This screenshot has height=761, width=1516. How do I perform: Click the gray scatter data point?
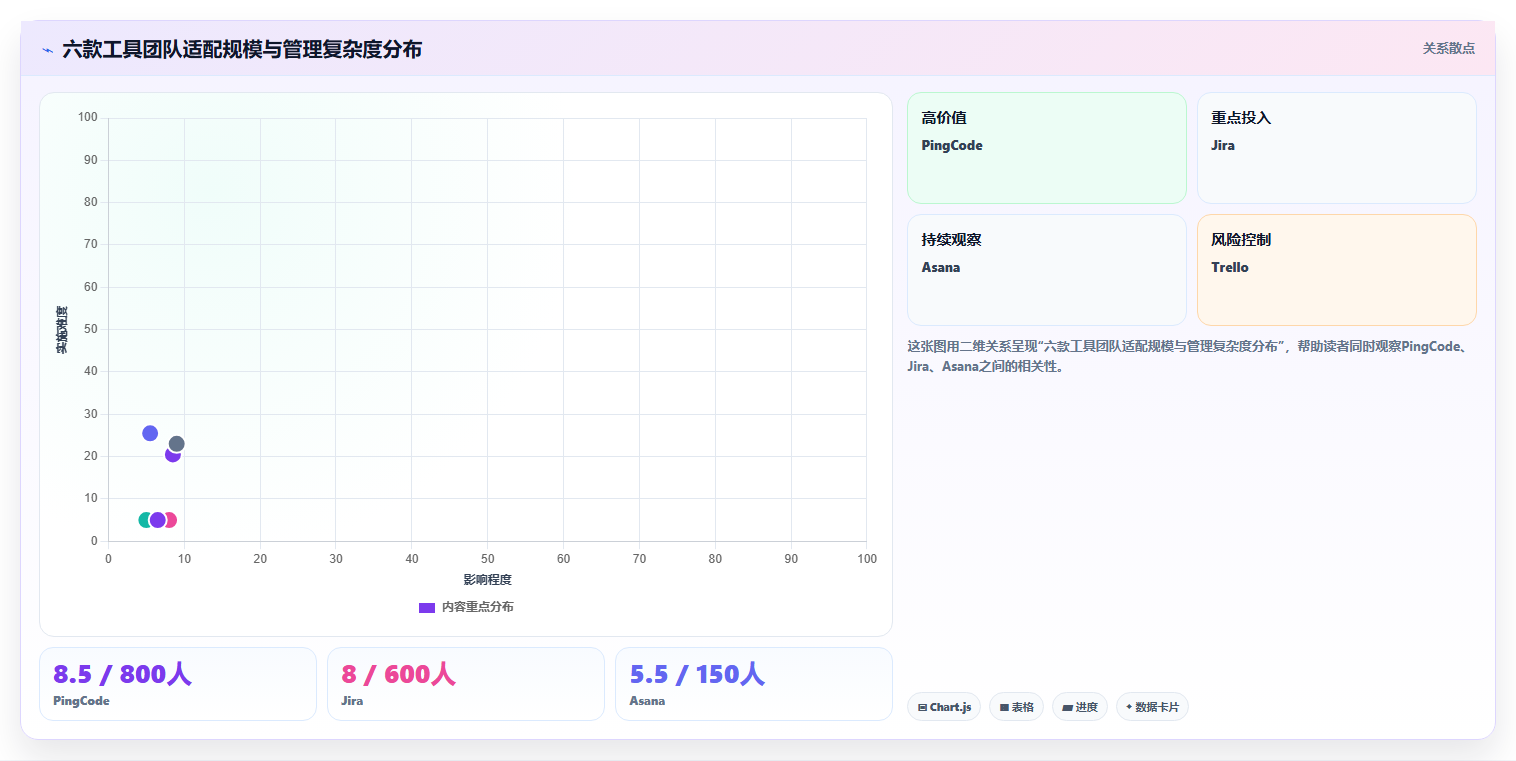[x=177, y=444]
